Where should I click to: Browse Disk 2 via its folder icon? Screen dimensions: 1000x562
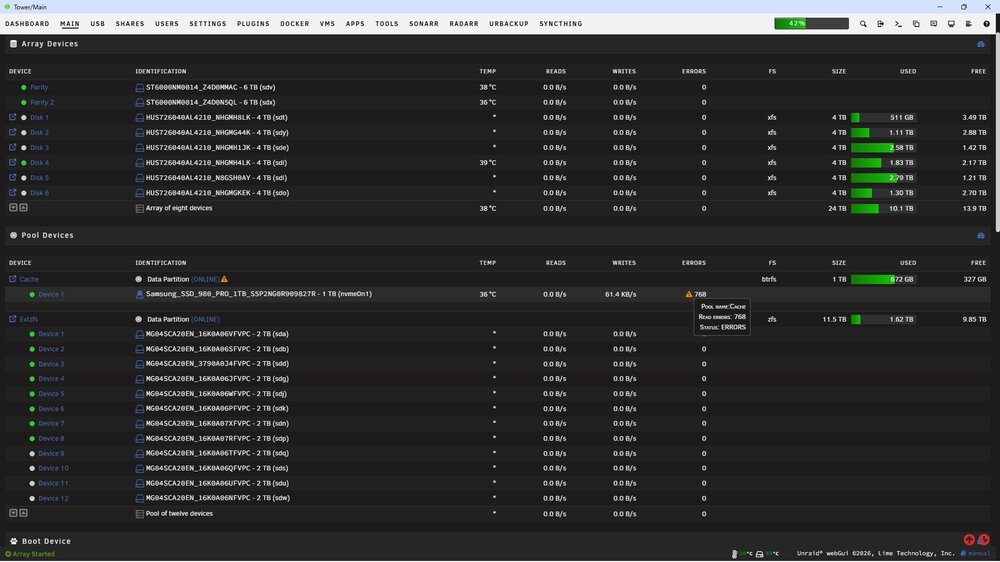click(12, 132)
